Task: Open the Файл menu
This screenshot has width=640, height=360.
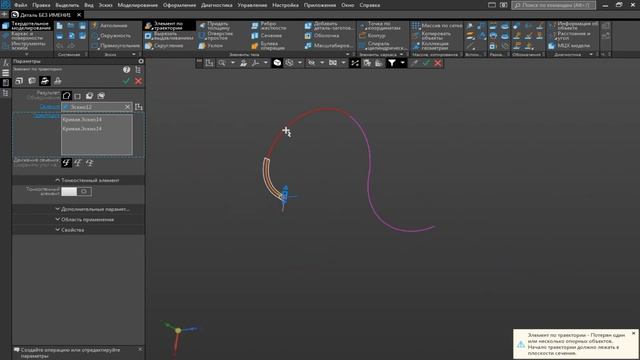Action: coord(20,5)
